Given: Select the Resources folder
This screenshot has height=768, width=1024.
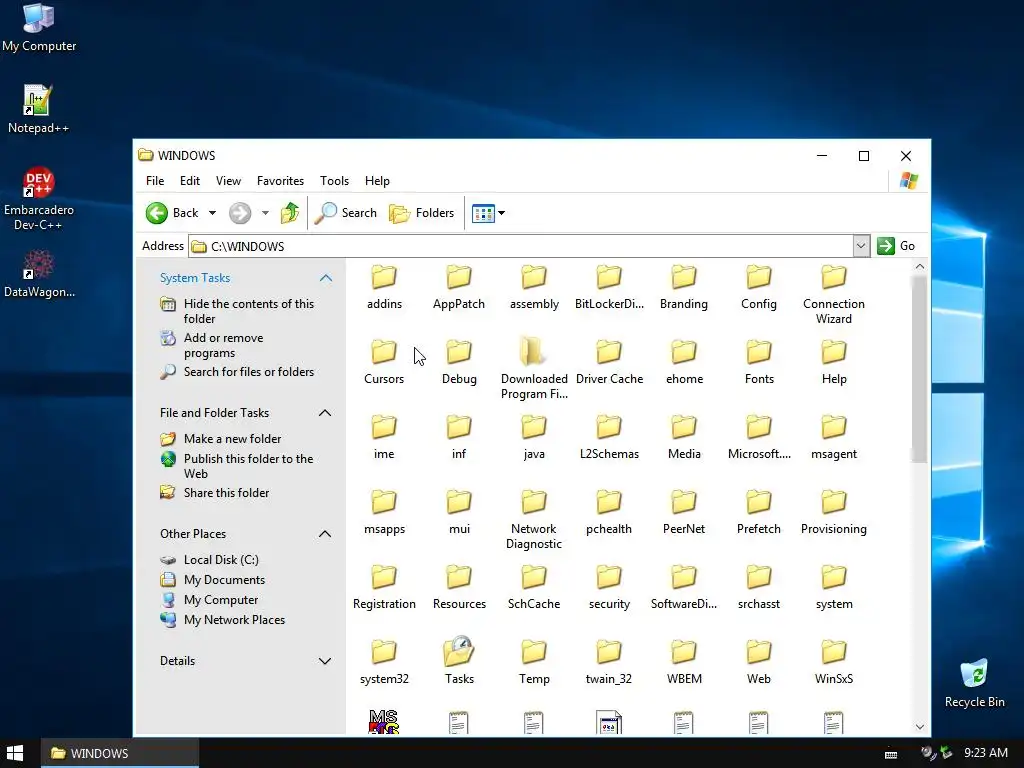Looking at the screenshot, I should (x=459, y=588).
